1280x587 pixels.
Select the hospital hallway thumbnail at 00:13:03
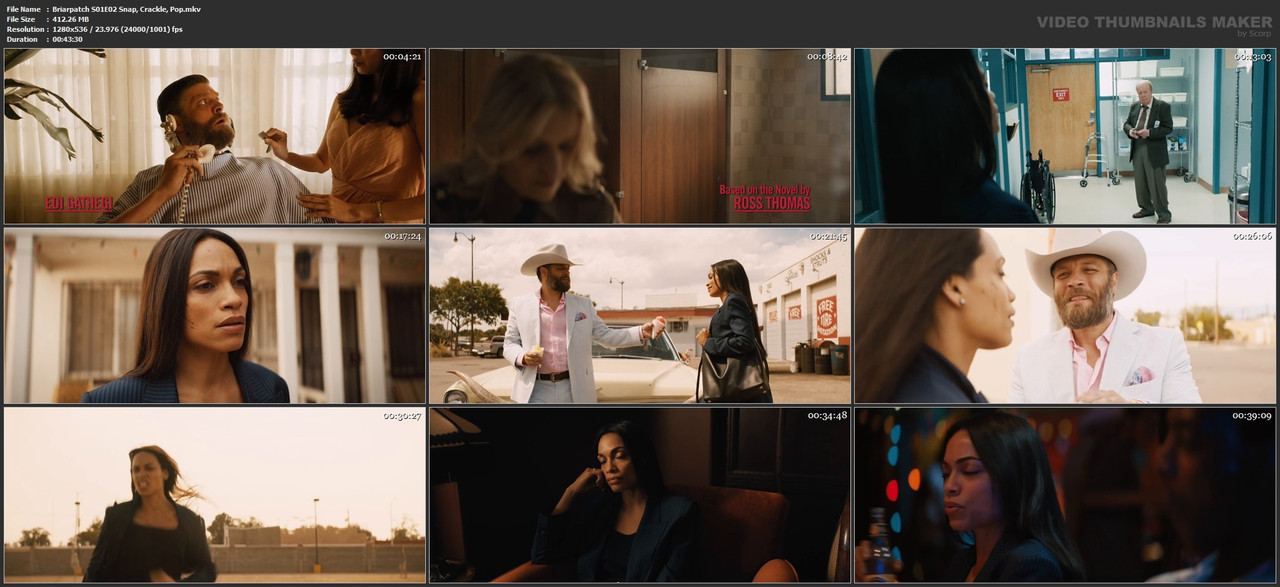tap(1065, 136)
